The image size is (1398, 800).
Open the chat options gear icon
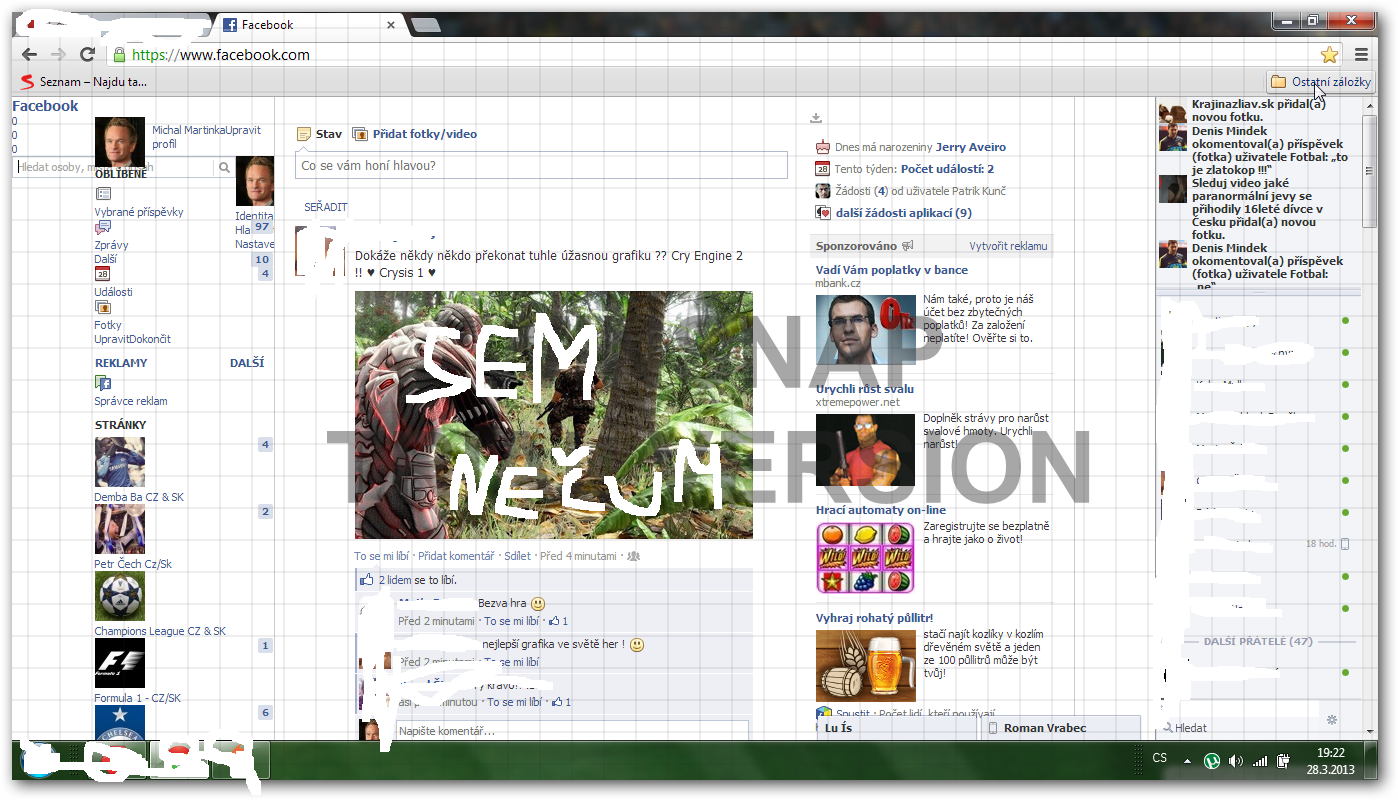tap(1331, 719)
